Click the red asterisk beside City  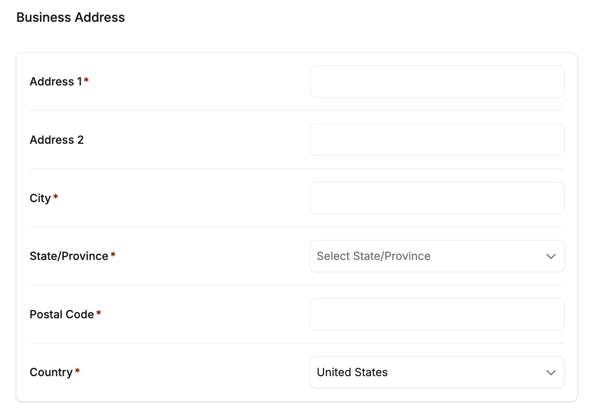coord(55,196)
